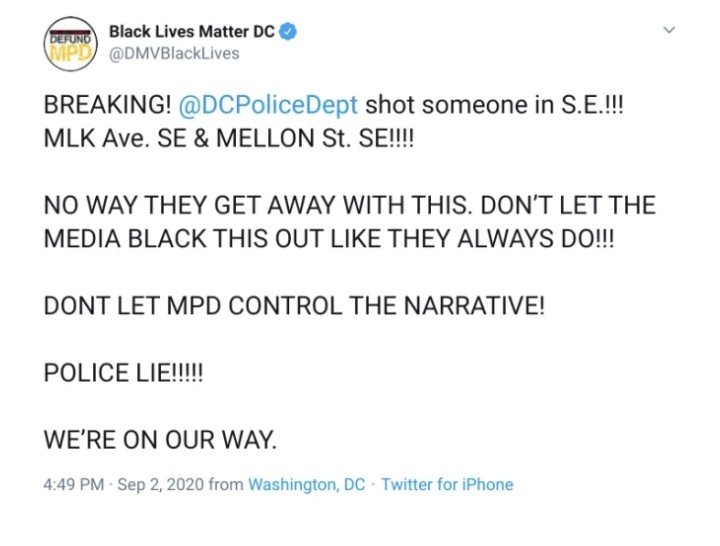This screenshot has width=720, height=546.
Task: Click the blue verified badge
Action: [289, 31]
